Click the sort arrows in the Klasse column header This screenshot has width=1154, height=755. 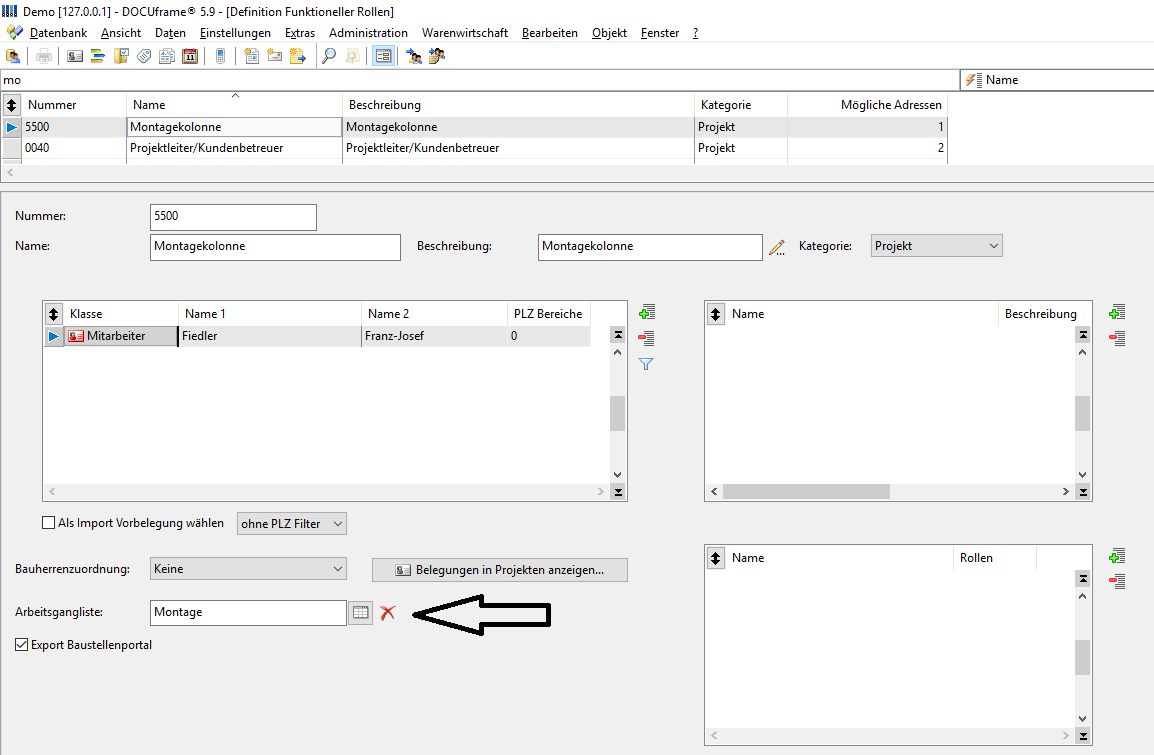tap(54, 314)
